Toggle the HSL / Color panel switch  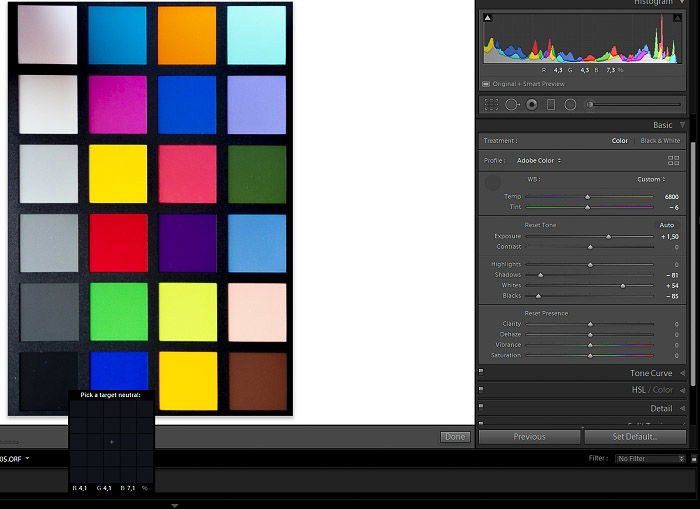[482, 390]
